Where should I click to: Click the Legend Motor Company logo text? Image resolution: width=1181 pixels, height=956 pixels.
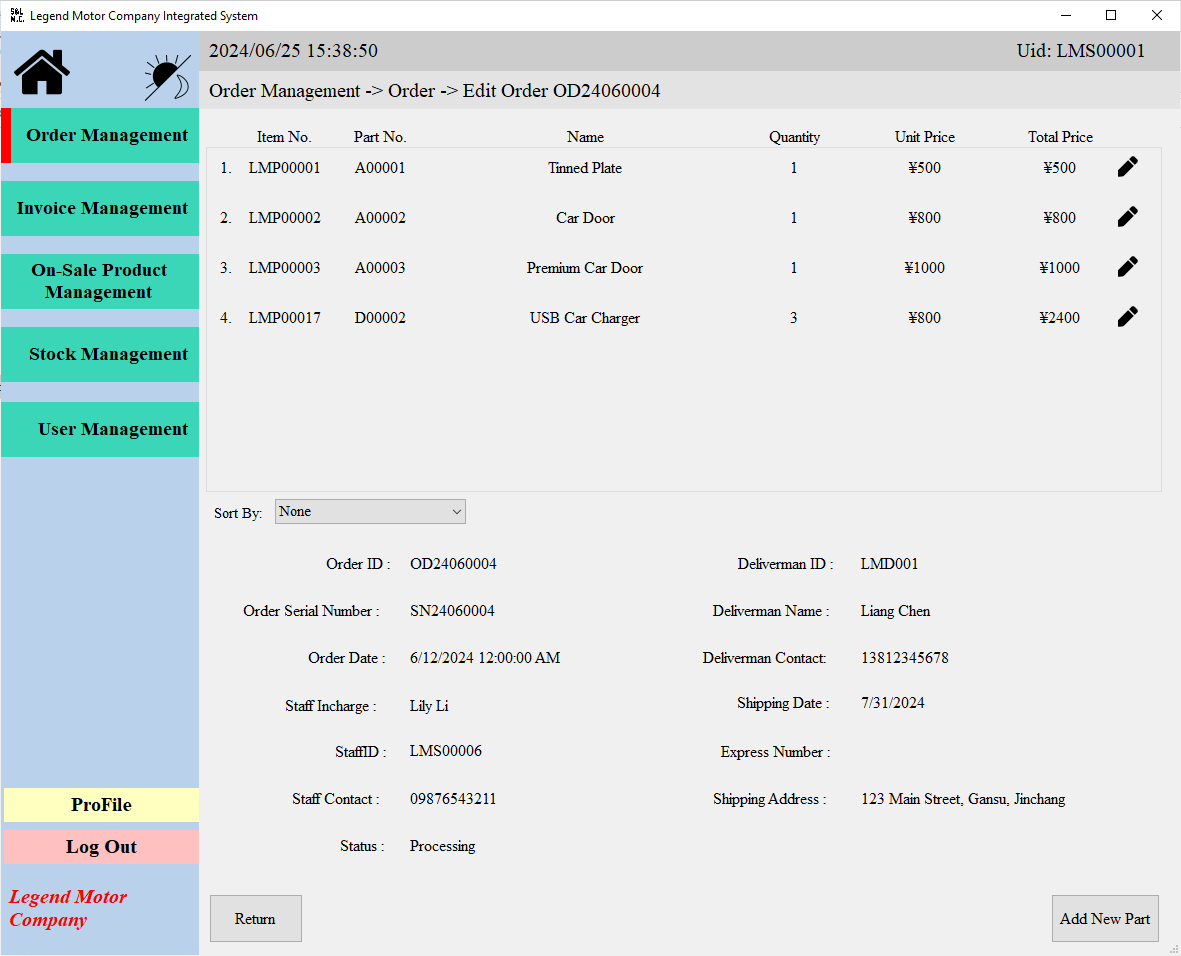67,908
